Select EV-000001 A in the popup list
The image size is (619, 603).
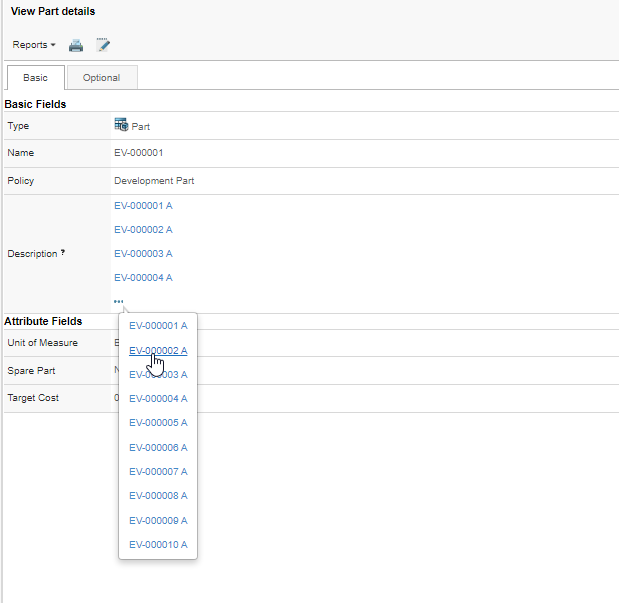[x=158, y=326]
